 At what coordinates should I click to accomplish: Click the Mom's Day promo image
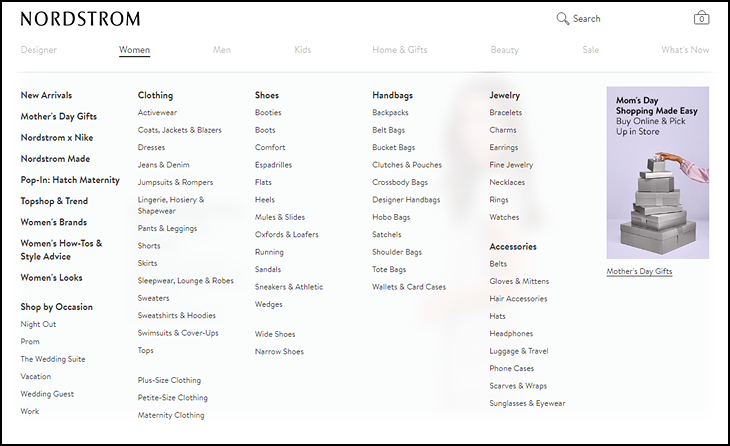[x=657, y=172]
